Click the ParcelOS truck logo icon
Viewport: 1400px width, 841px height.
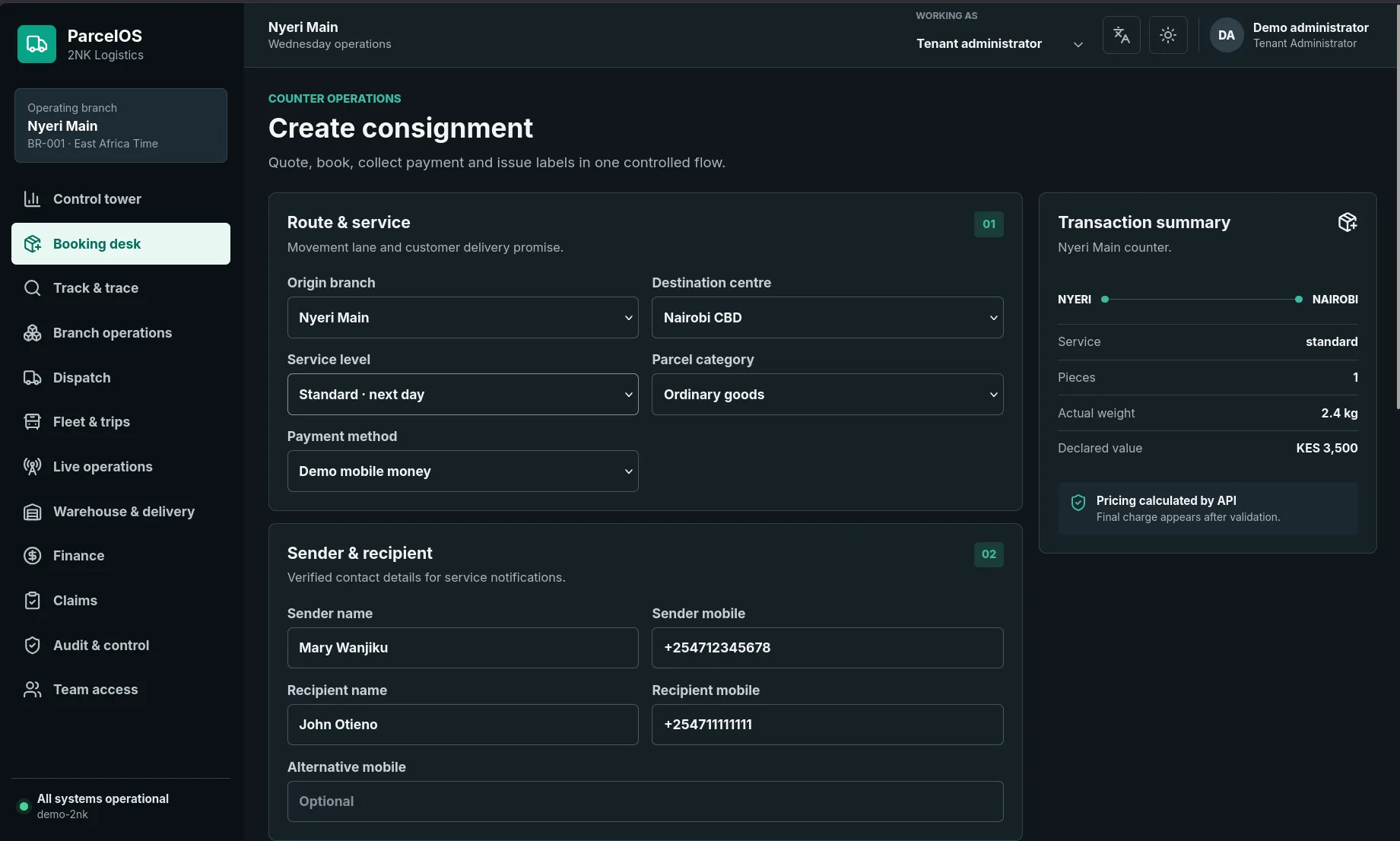[x=37, y=44]
